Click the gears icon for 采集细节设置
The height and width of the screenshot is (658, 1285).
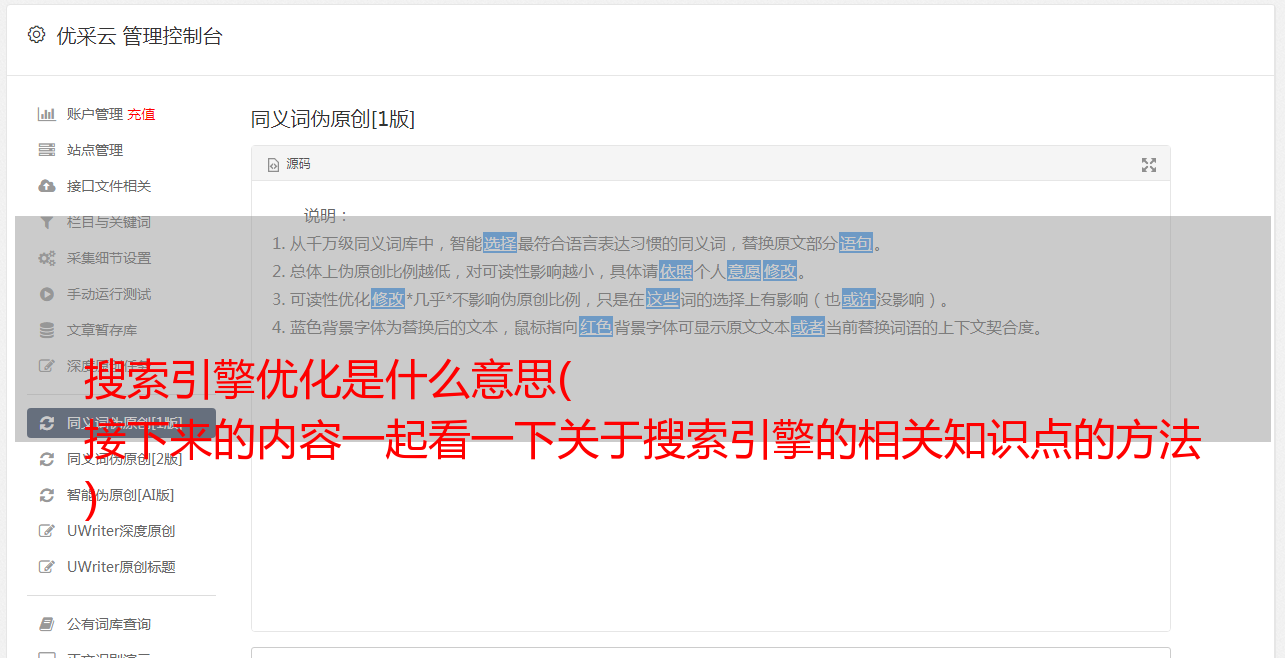click(46, 258)
